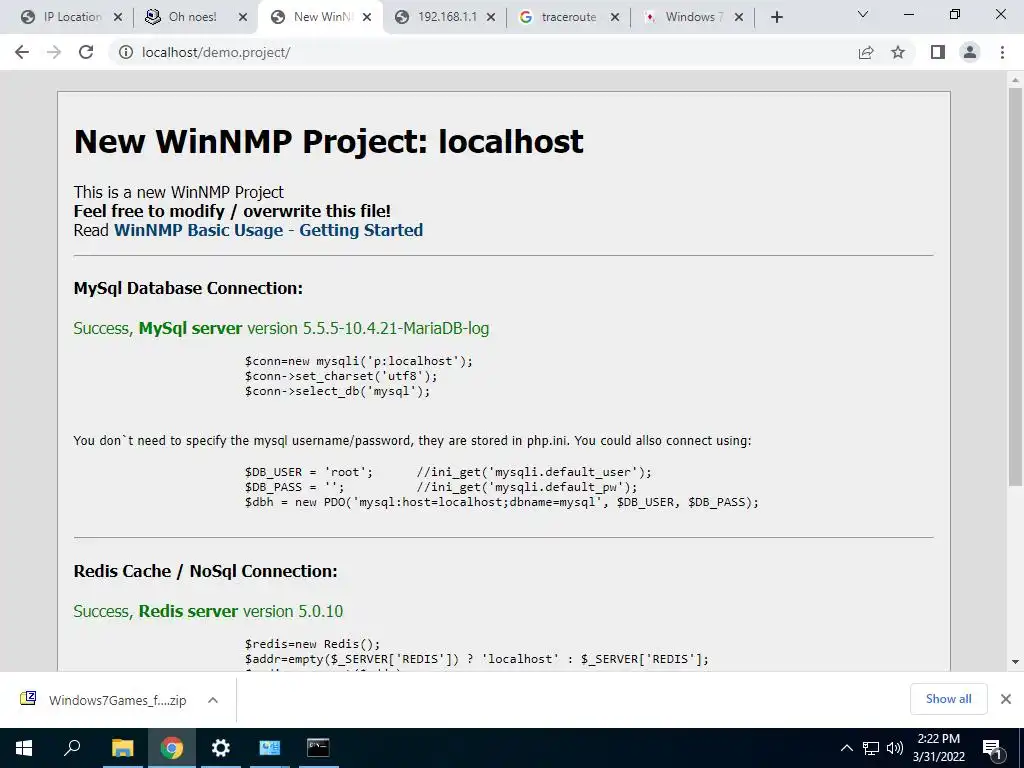This screenshot has width=1024, height=768.
Task: Click the Redis server version 5.0.10 text
Action: tap(208, 611)
